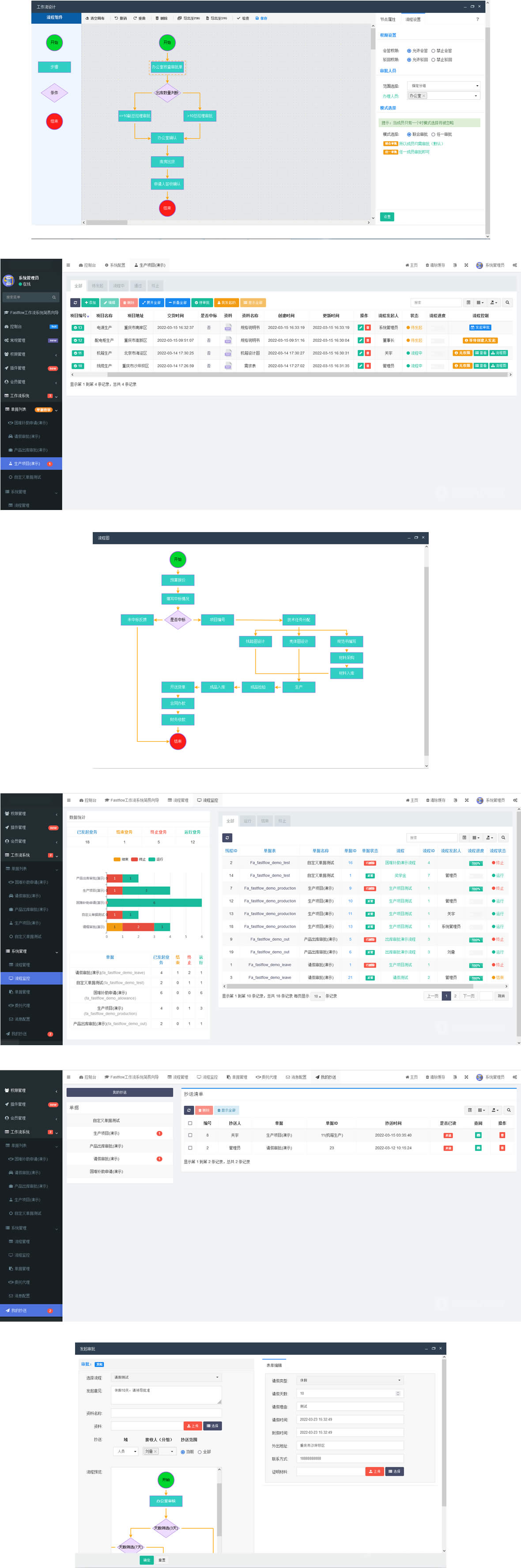Open the 人员 域 dropdown in 抄送 row
521x1568 pixels.
[x=126, y=1452]
